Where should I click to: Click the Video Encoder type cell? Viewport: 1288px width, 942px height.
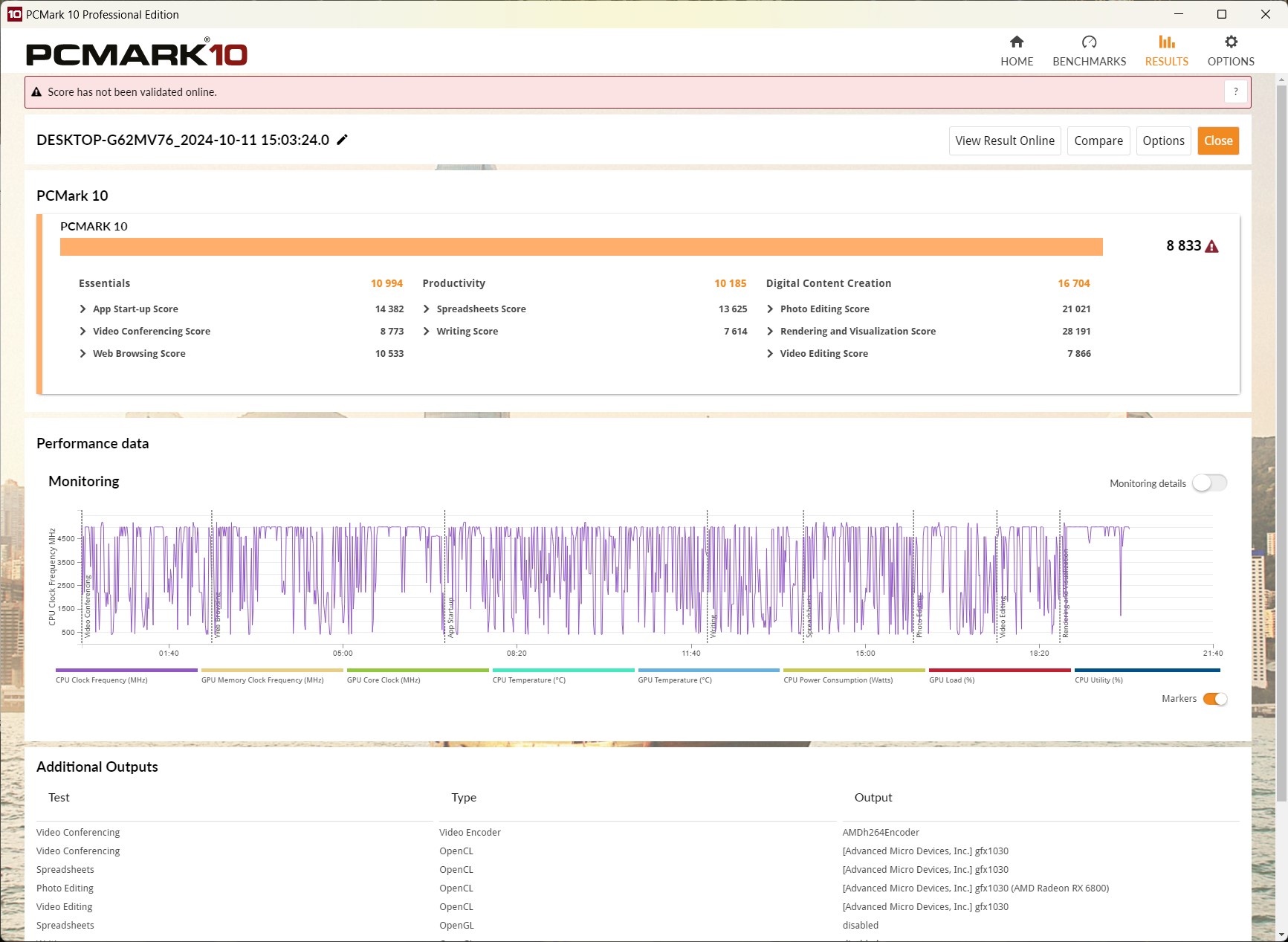470,833
